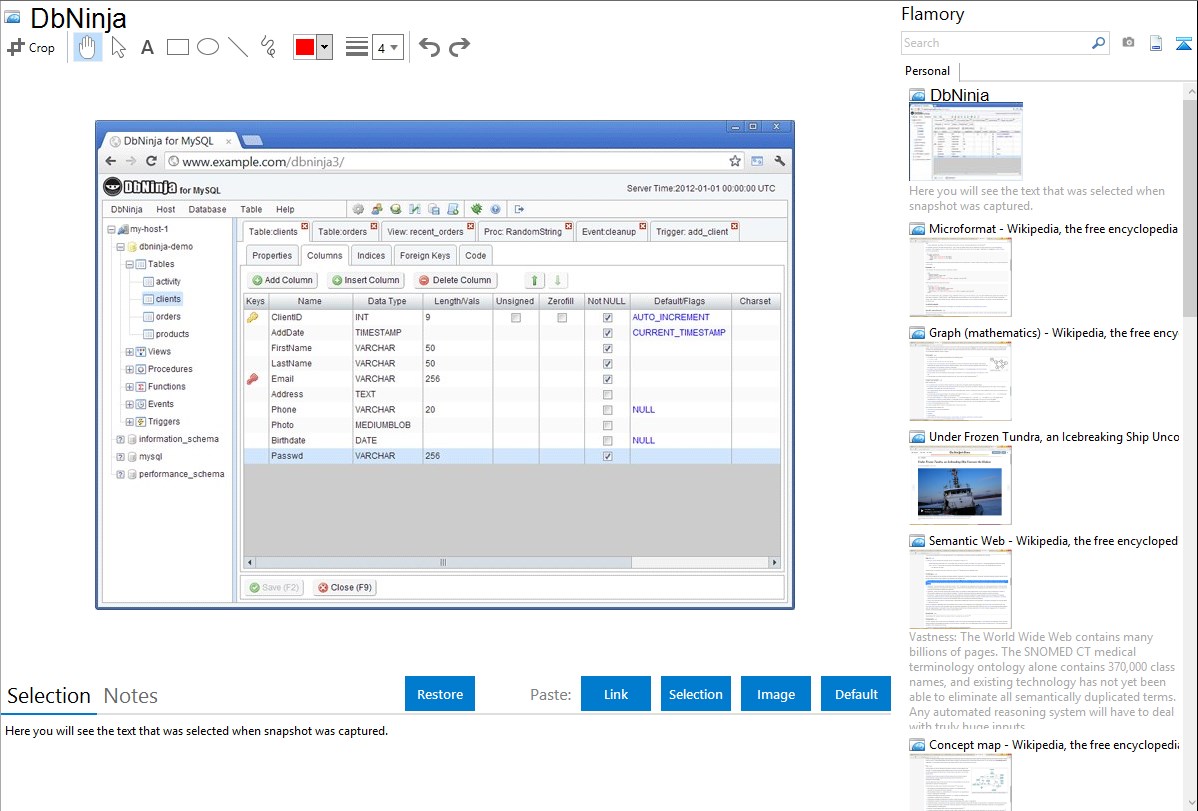Click the red color swatch
This screenshot has width=1198, height=811.
point(305,47)
